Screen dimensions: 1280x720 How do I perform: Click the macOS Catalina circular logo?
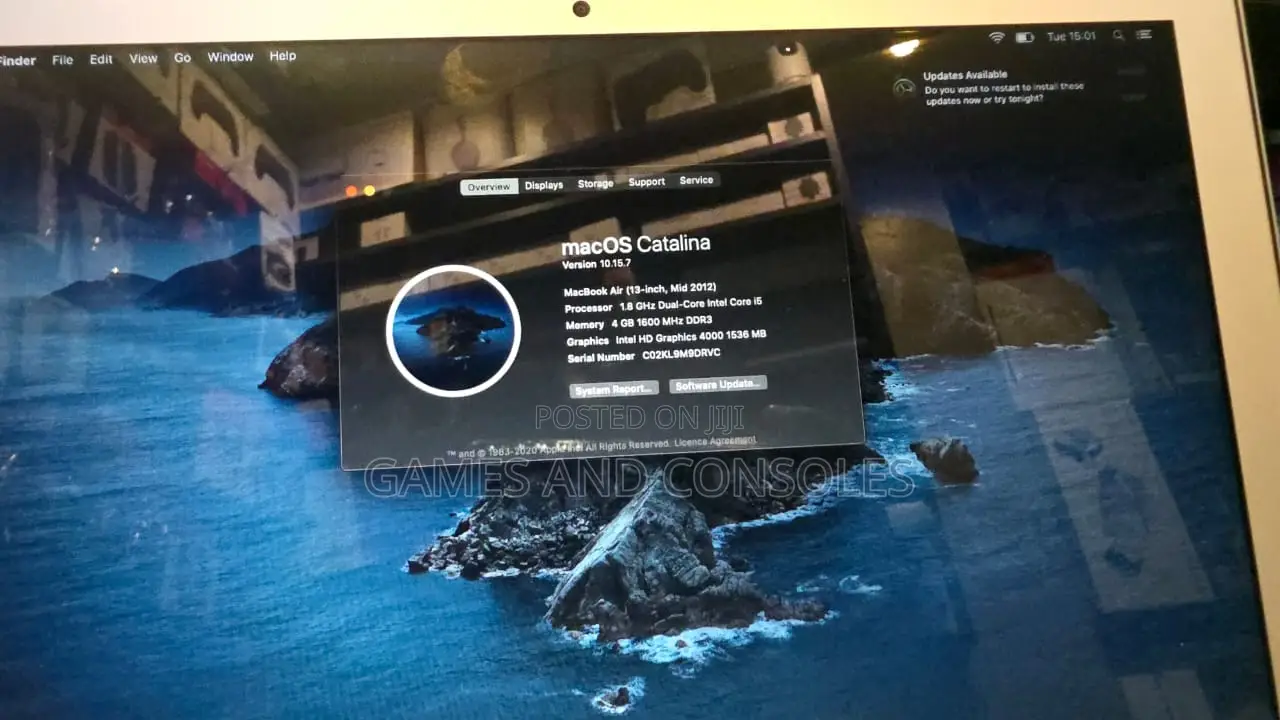453,331
